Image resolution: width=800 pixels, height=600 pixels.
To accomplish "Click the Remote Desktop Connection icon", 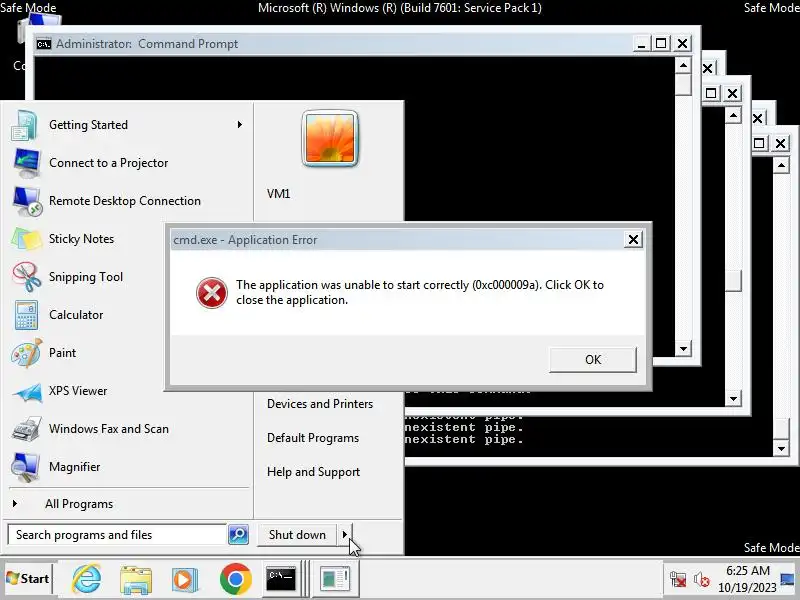I will pyautogui.click(x=27, y=201).
